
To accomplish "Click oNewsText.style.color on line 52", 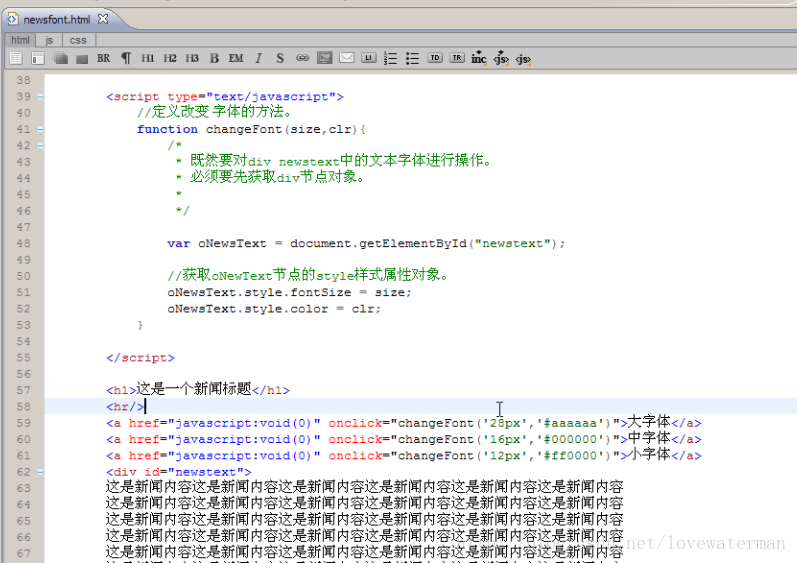I will pyautogui.click(x=248, y=309).
